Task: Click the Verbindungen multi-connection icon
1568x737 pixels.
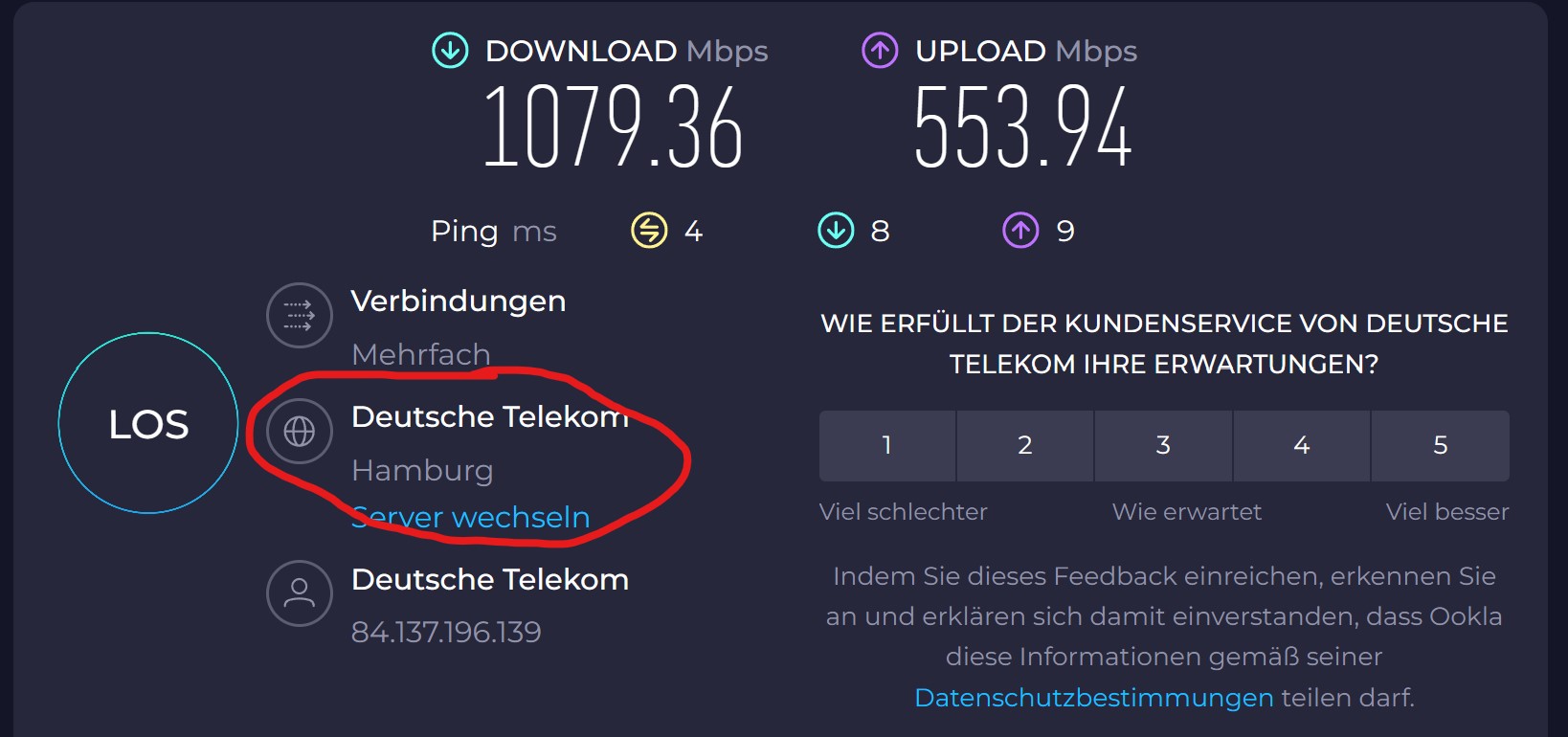Action: pos(299,315)
